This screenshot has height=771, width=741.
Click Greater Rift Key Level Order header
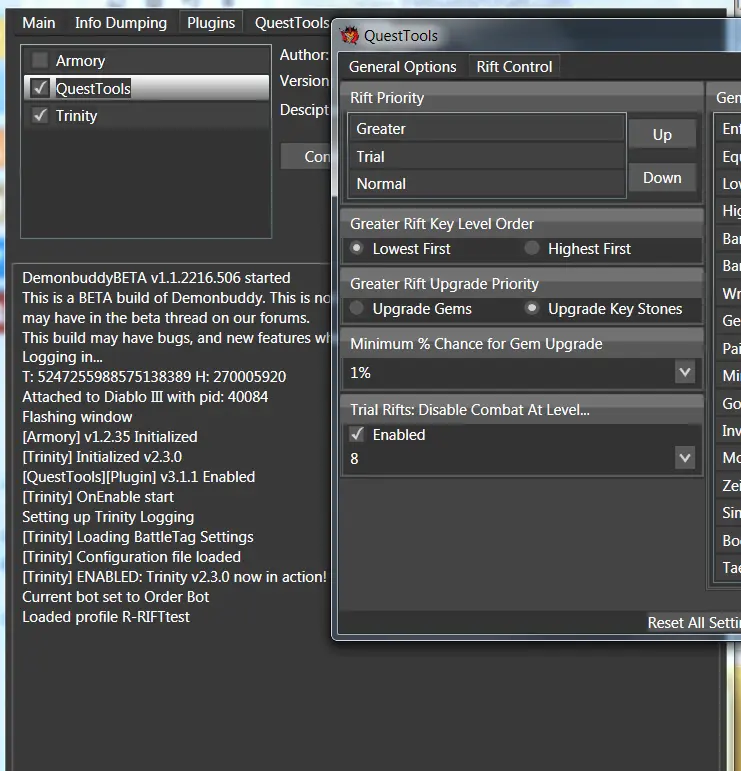click(522, 224)
